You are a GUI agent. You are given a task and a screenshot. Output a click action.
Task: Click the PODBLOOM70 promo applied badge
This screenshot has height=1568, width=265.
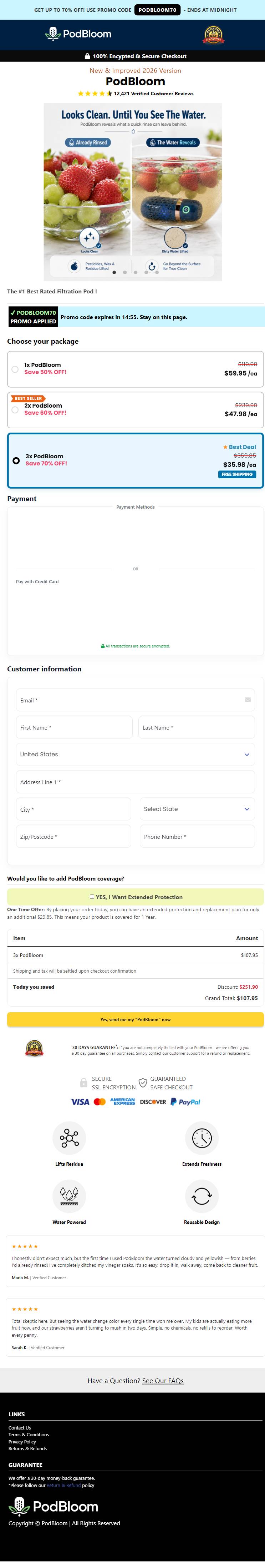(33, 317)
